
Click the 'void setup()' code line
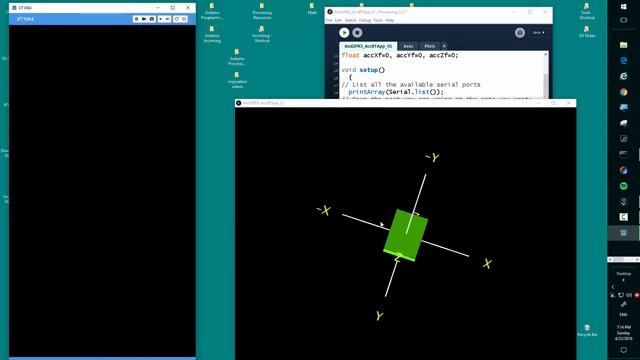tap(363, 70)
